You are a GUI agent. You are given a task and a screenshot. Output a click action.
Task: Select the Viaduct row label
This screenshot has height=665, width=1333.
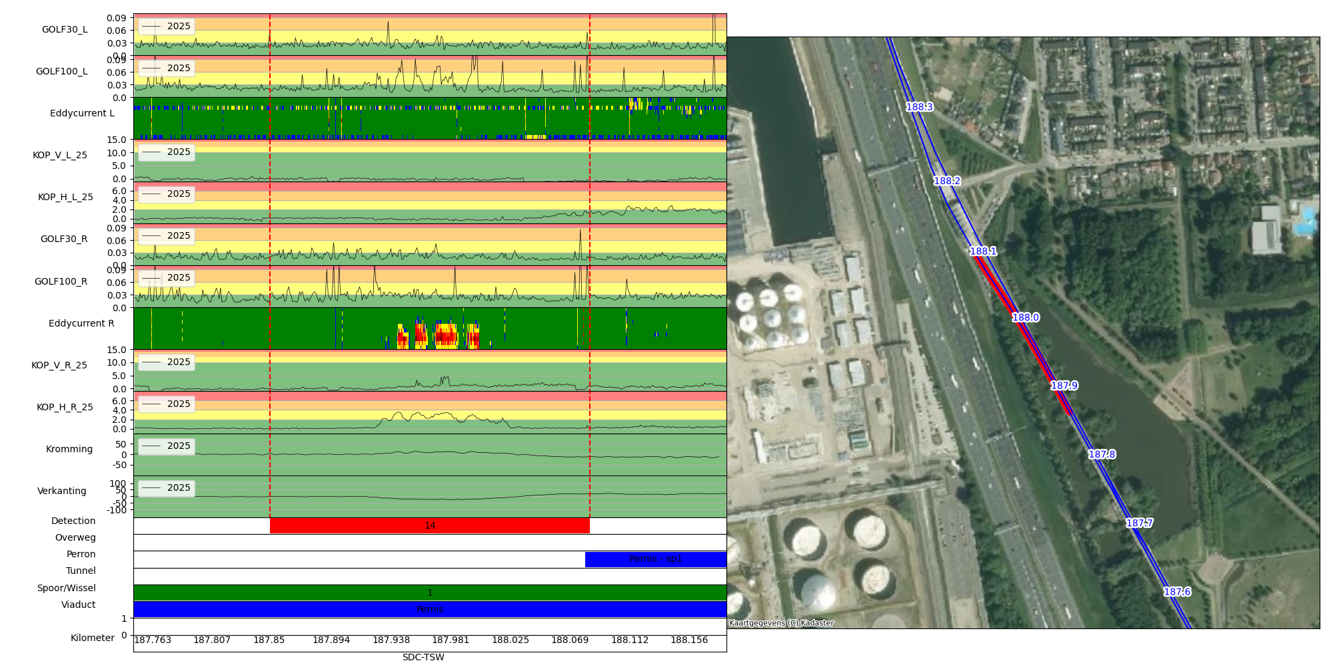[x=78, y=605]
